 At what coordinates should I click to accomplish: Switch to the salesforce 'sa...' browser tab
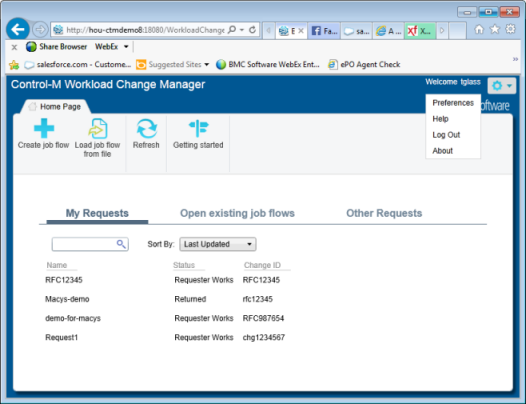tap(356, 31)
